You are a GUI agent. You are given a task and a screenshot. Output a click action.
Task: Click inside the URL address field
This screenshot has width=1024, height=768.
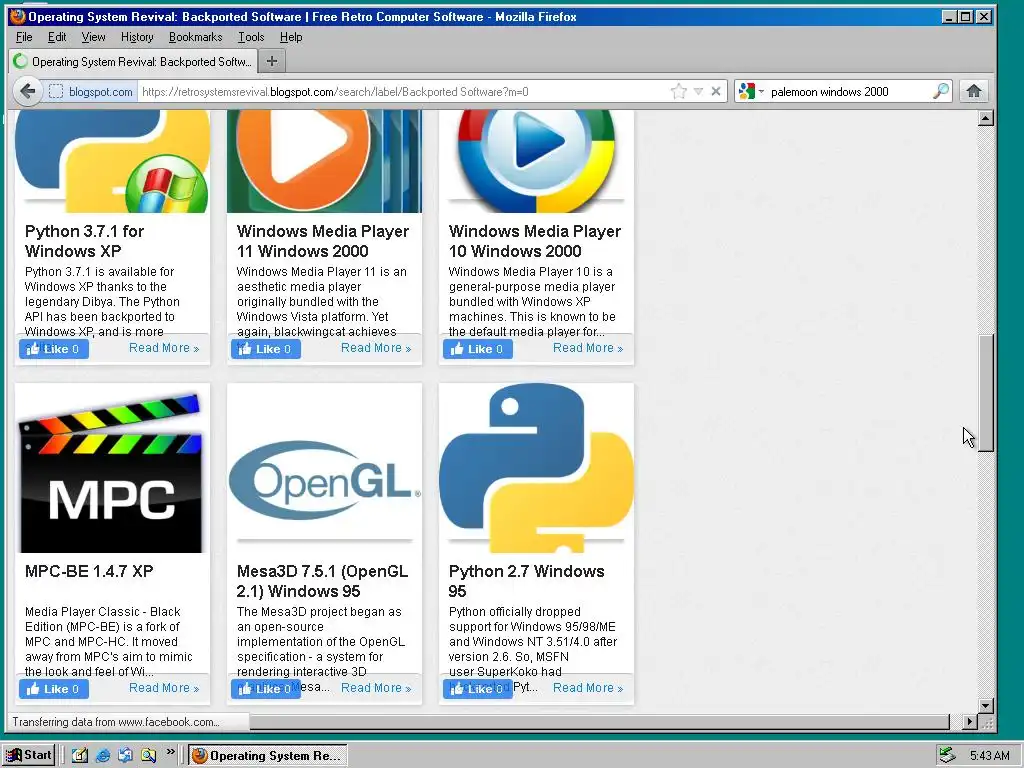click(x=402, y=91)
